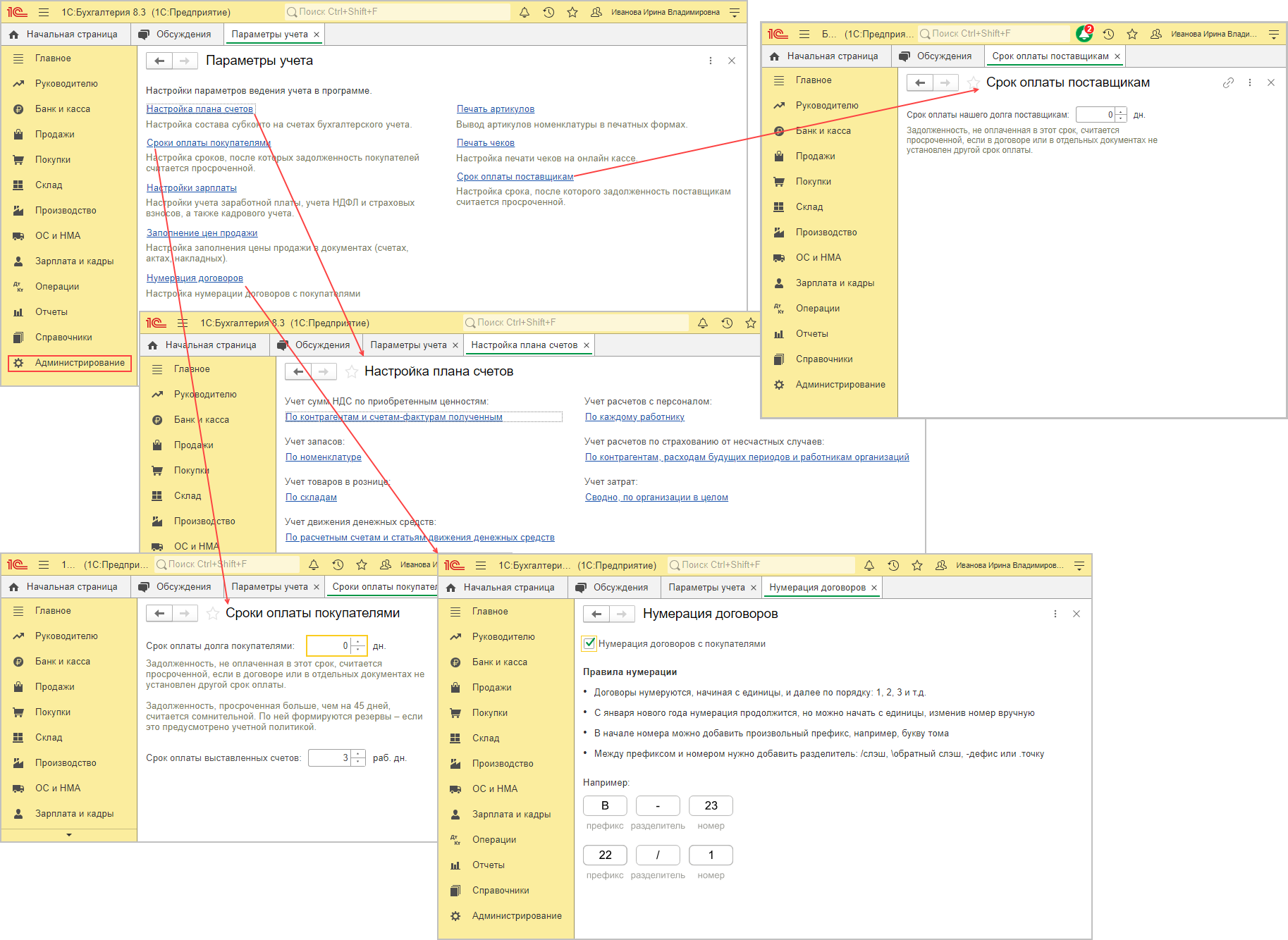Increase Срок оплаты долга покупателями stepper

359,642
